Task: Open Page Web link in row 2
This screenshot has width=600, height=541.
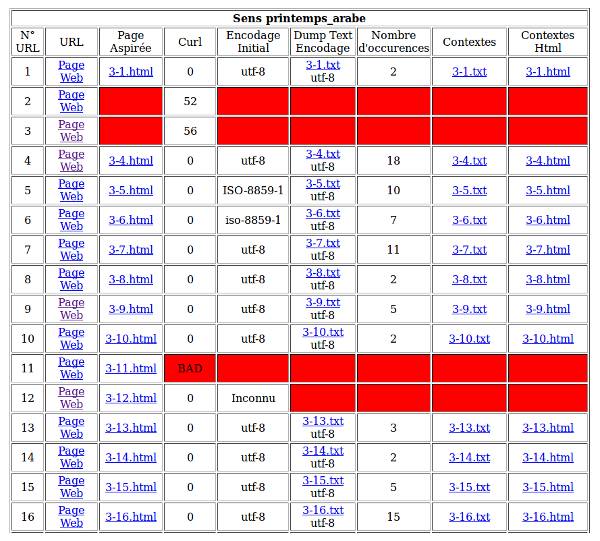Action: pyautogui.click(x=71, y=101)
